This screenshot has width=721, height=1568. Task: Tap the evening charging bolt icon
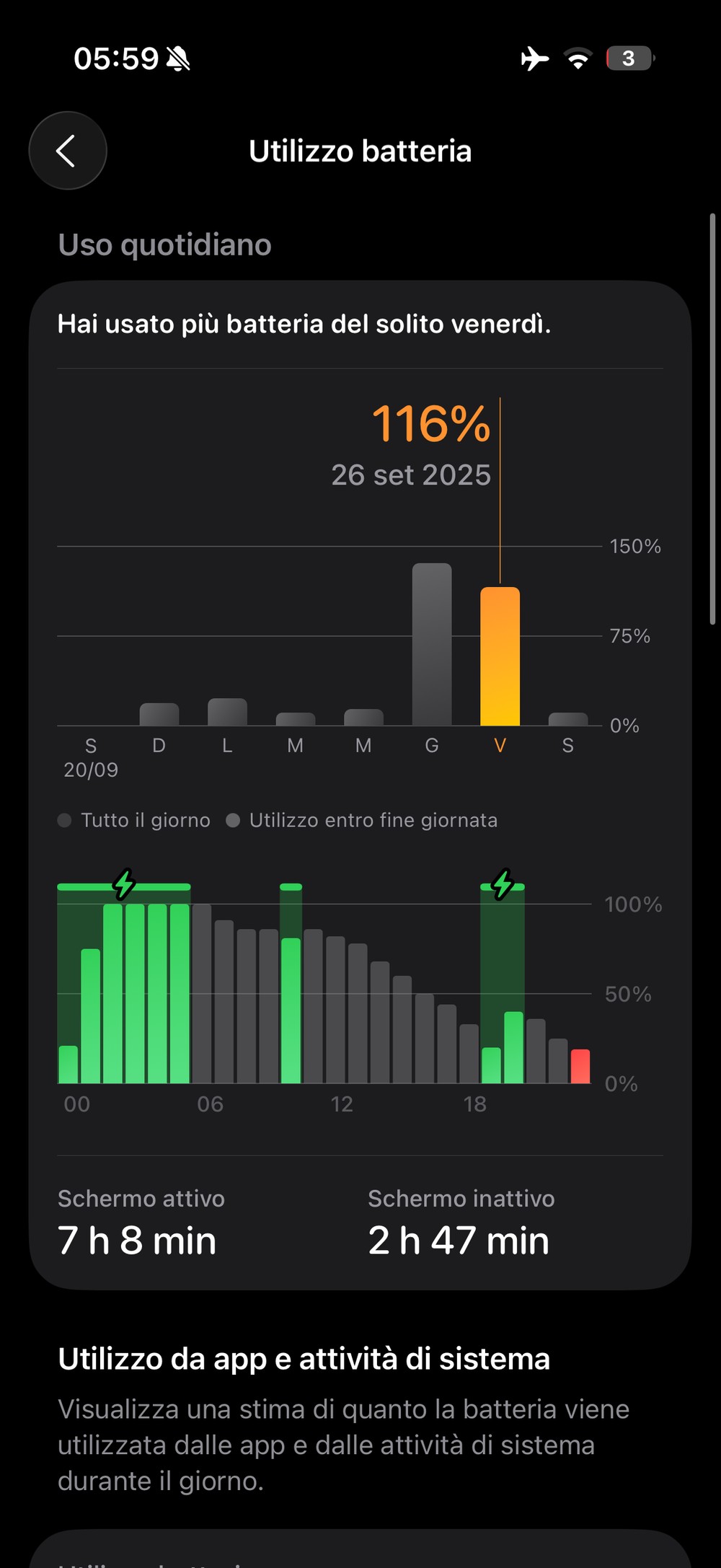pyautogui.click(x=503, y=884)
